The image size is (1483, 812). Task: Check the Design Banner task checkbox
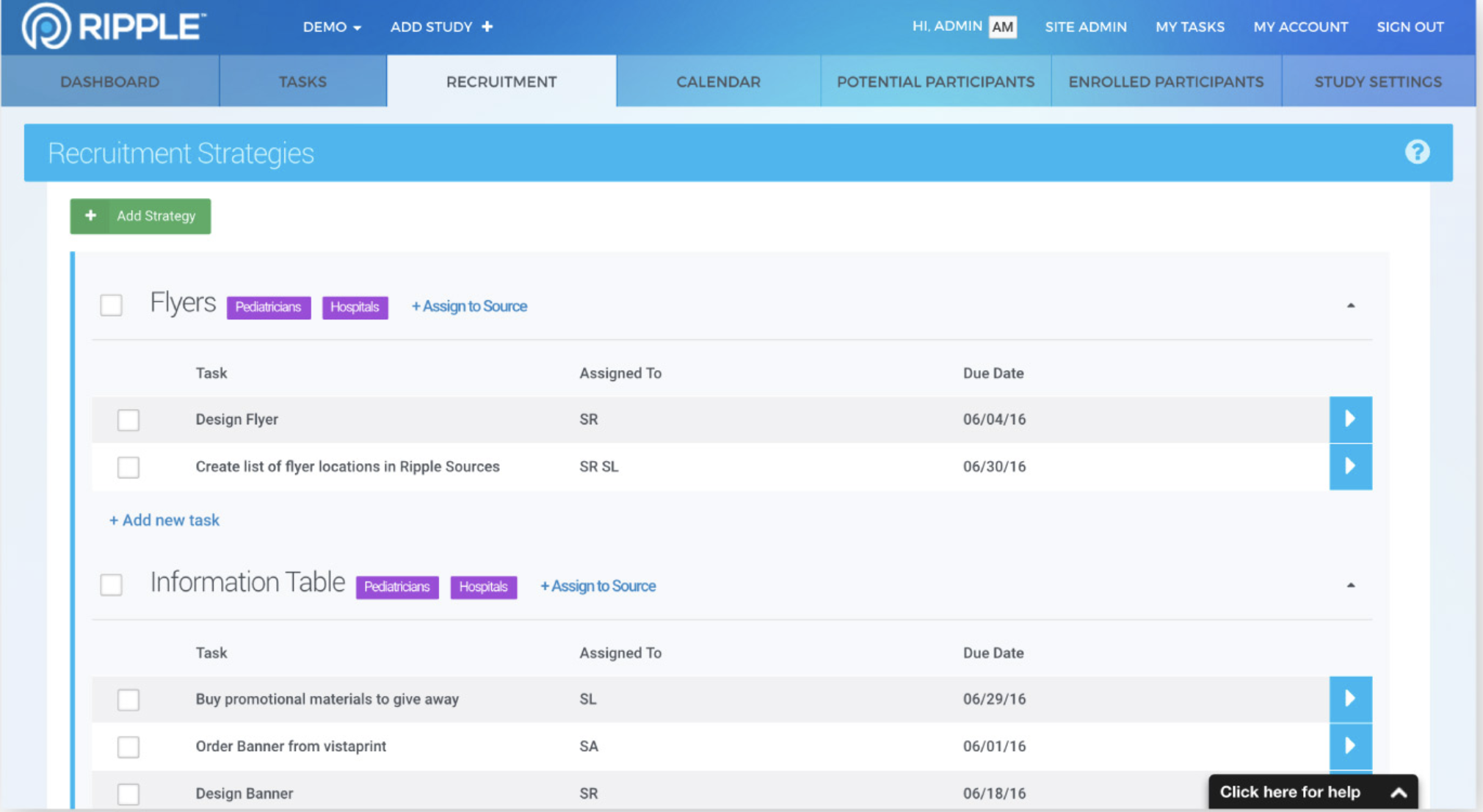[x=128, y=794]
